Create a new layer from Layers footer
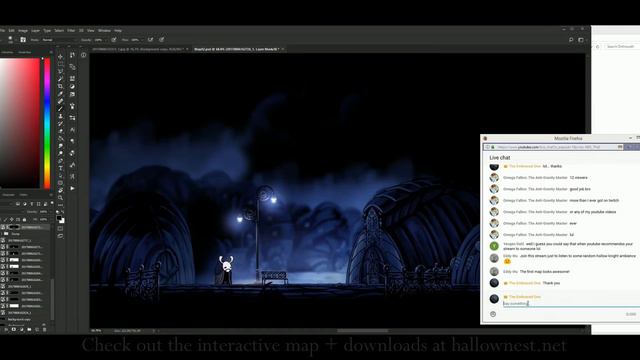The image size is (640, 360). pos(37,329)
